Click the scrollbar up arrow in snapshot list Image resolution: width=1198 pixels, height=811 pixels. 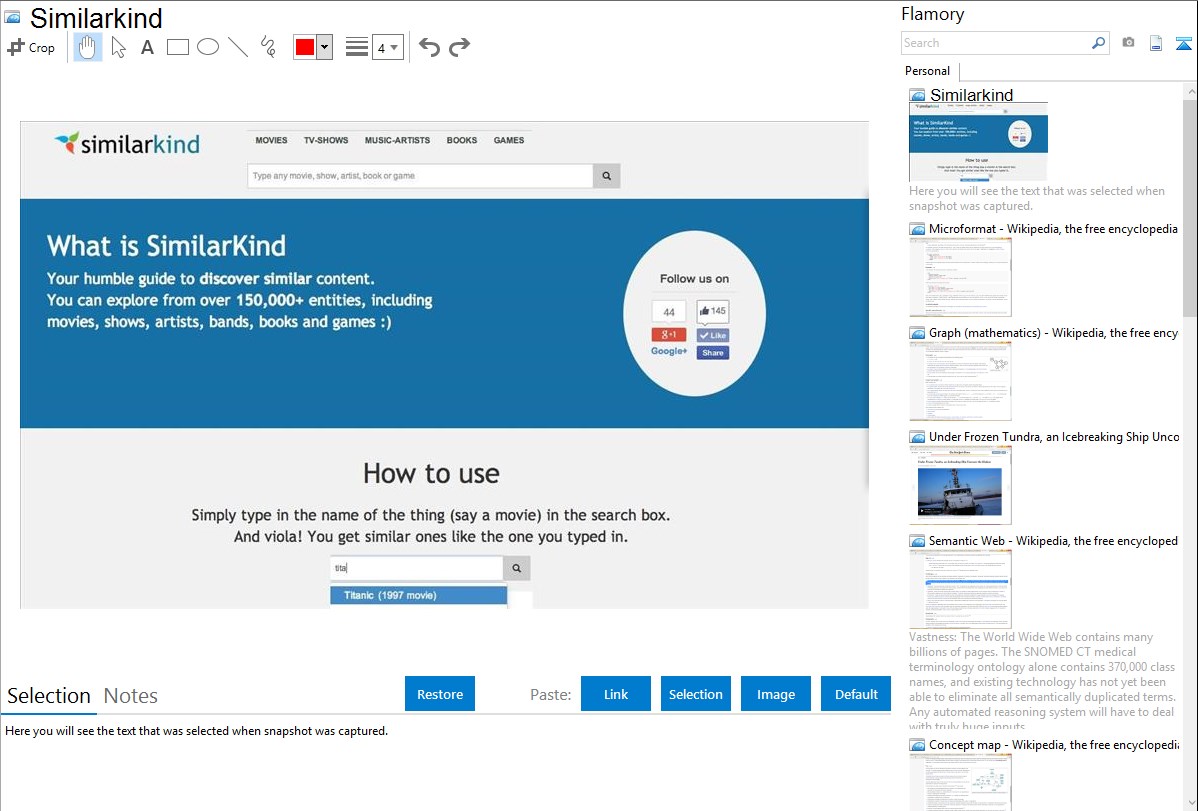tap(1190, 91)
